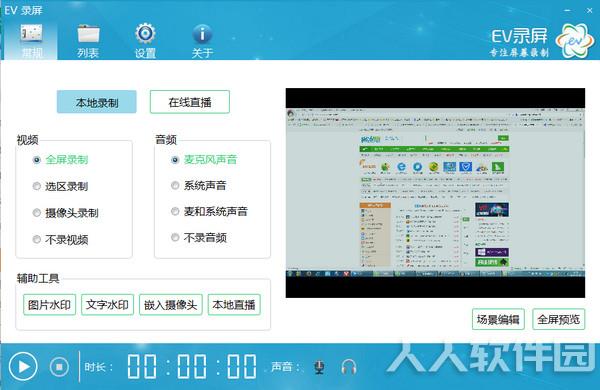This screenshot has height=390, width=600.
Task: Select 摄像头录制 radio option
Action: coord(65,213)
